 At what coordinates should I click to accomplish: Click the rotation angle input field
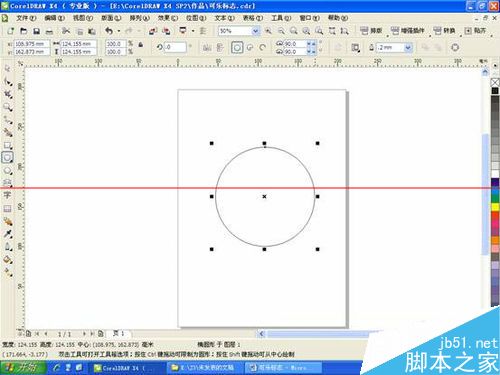click(175, 48)
